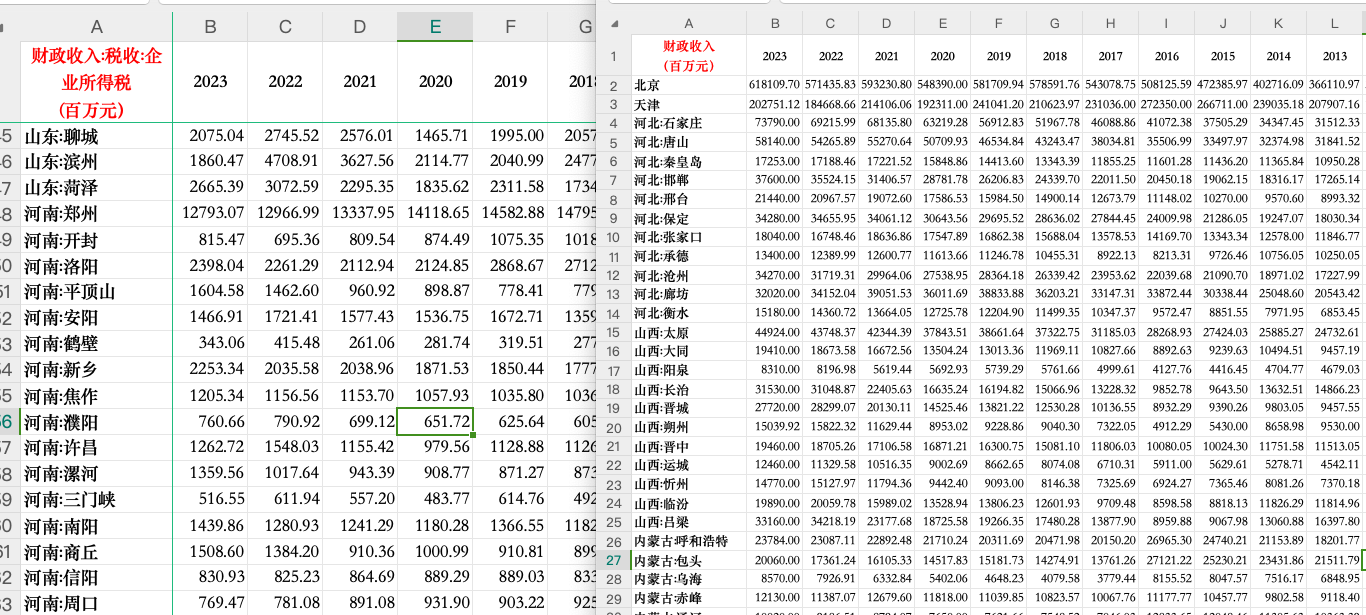
Task: Select column B header in the 企业所得税 sheet
Action: click(210, 27)
